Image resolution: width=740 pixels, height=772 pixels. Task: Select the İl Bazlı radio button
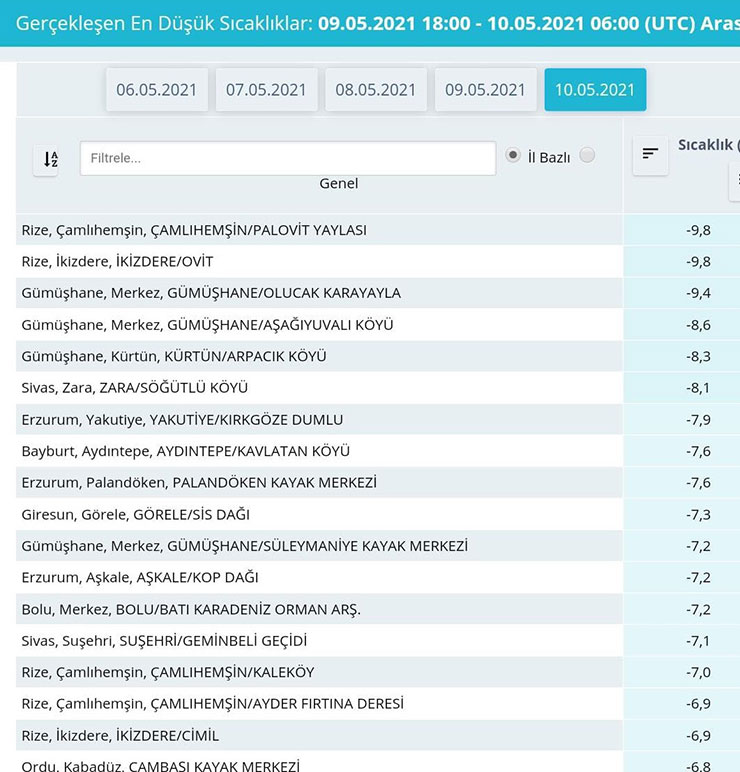[513, 155]
